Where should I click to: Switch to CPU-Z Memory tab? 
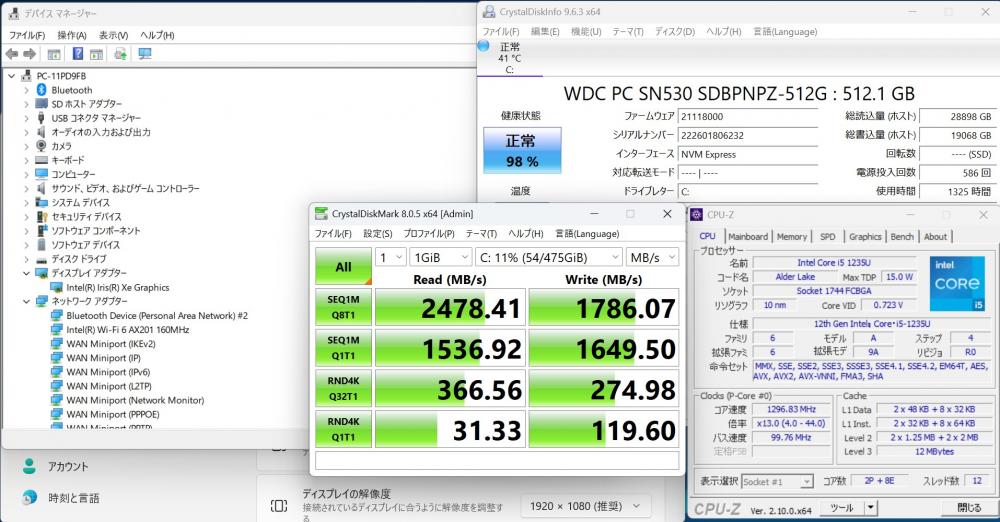click(791, 236)
